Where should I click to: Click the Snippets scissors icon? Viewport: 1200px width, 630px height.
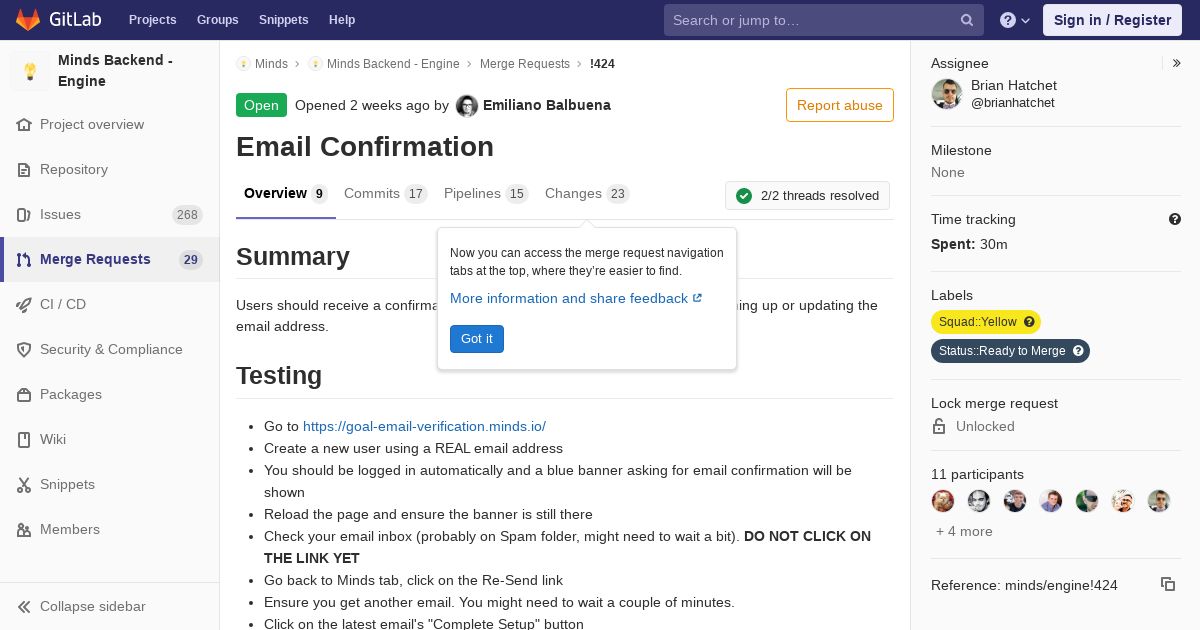pyautogui.click(x=24, y=485)
